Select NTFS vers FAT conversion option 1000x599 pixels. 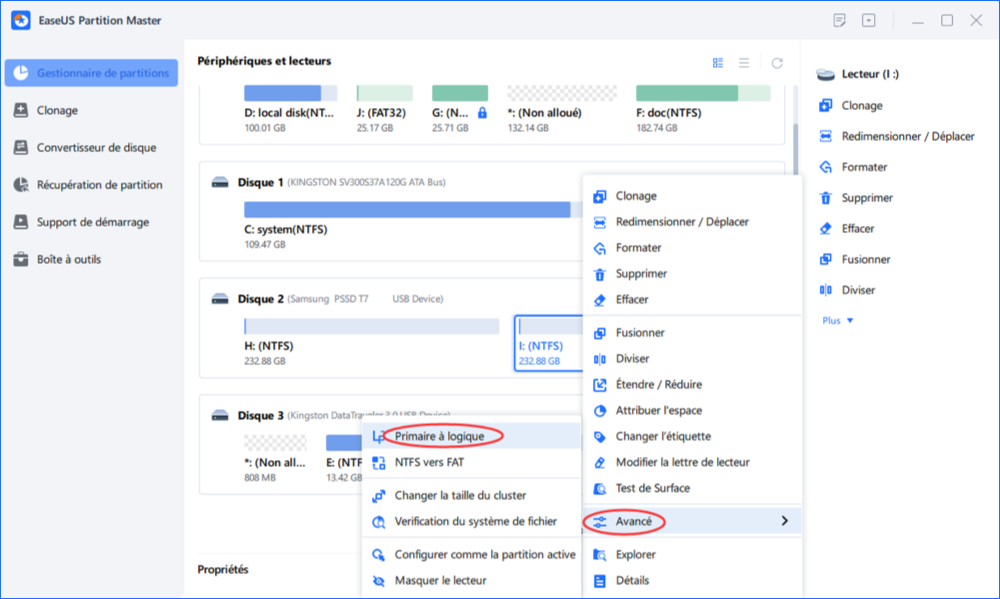[429, 462]
